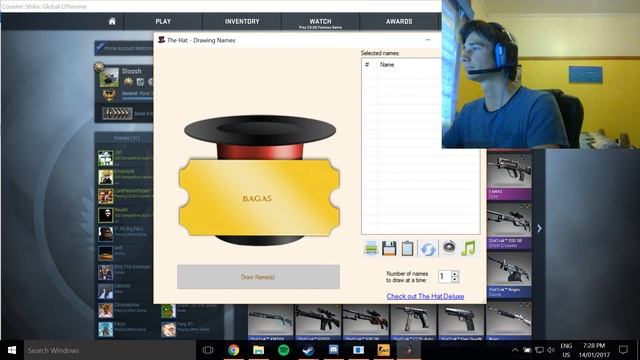Open the WATCH tab in CS:GO
640x360 pixels.
click(320, 21)
